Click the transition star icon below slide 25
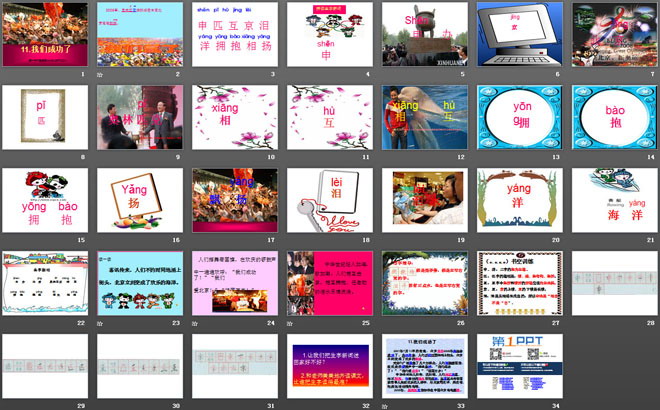 point(290,323)
